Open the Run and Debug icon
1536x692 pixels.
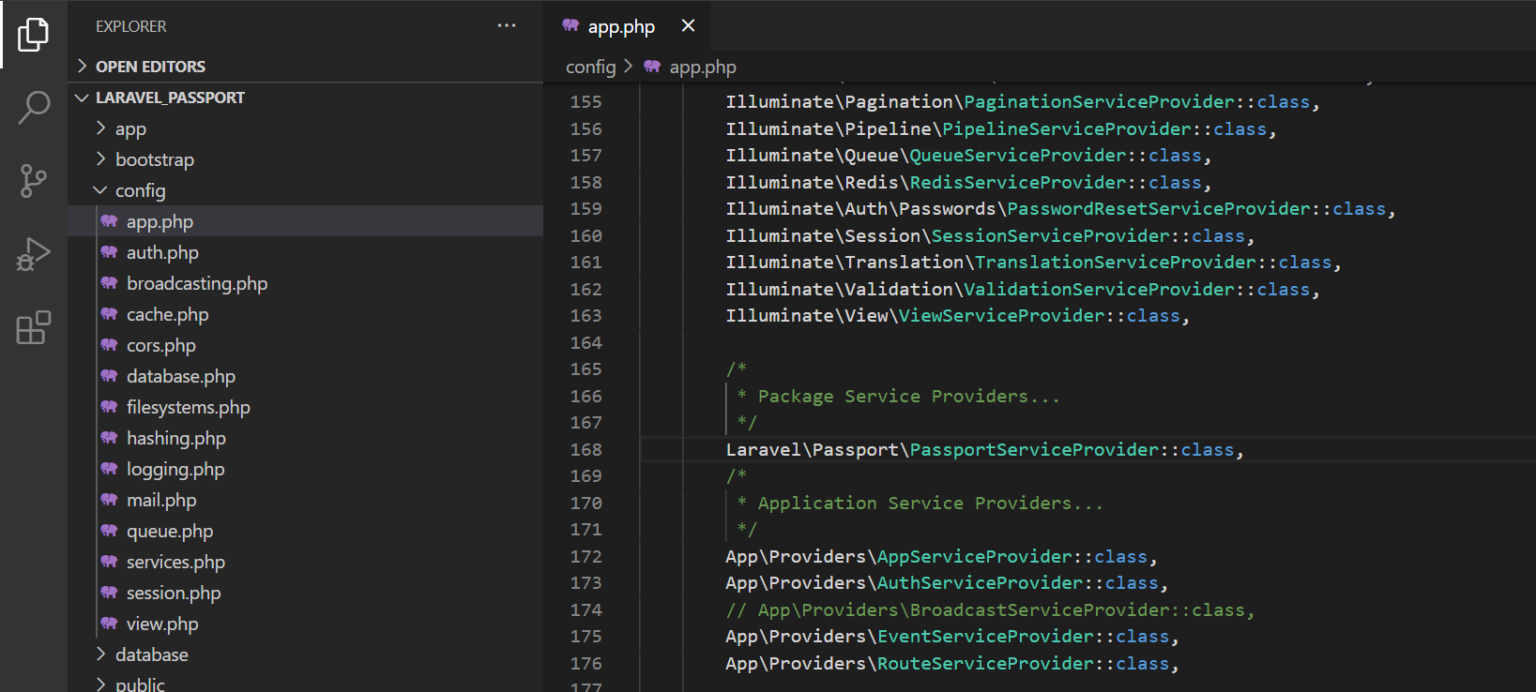33,254
